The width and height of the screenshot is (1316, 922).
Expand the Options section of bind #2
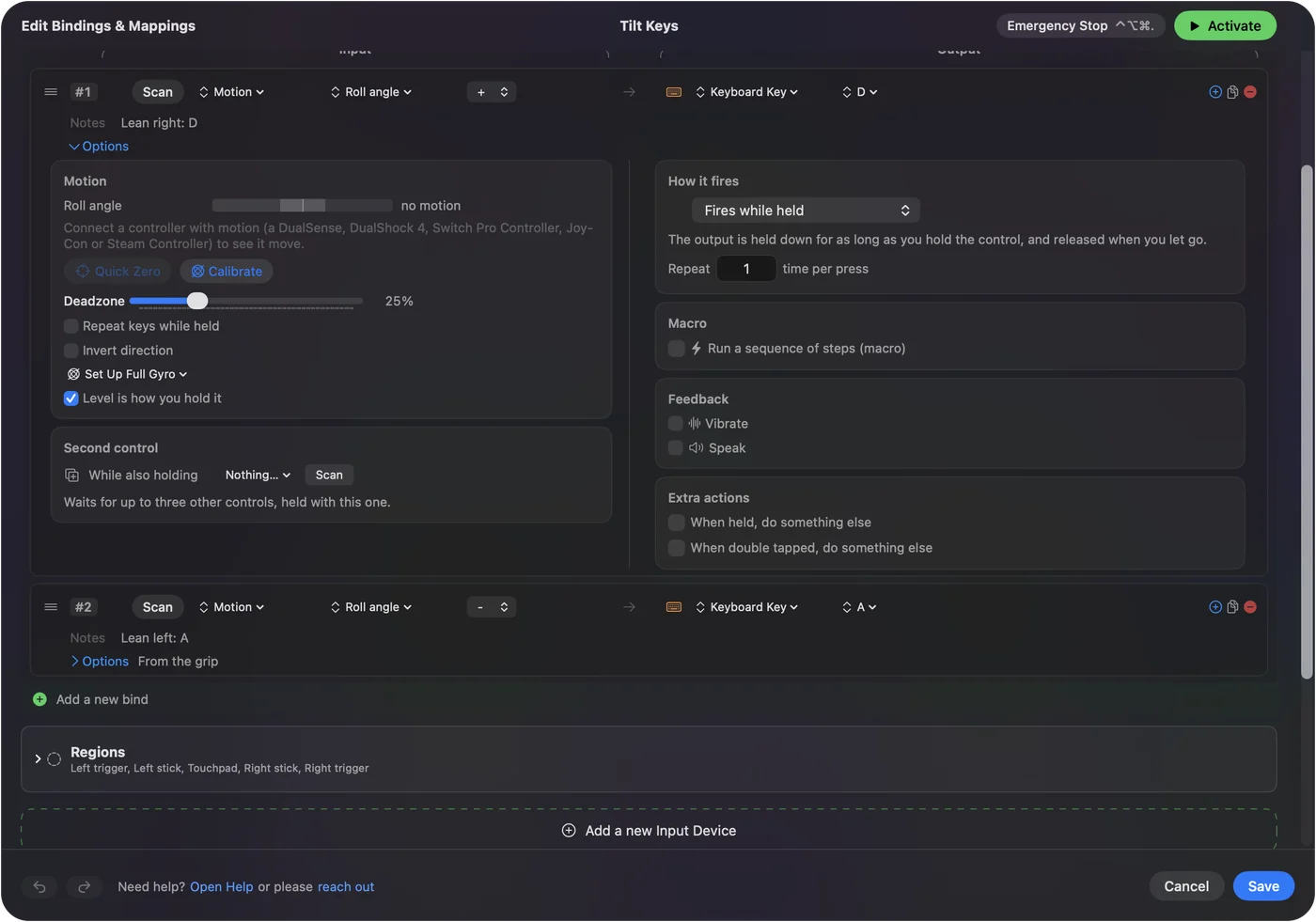tap(99, 662)
